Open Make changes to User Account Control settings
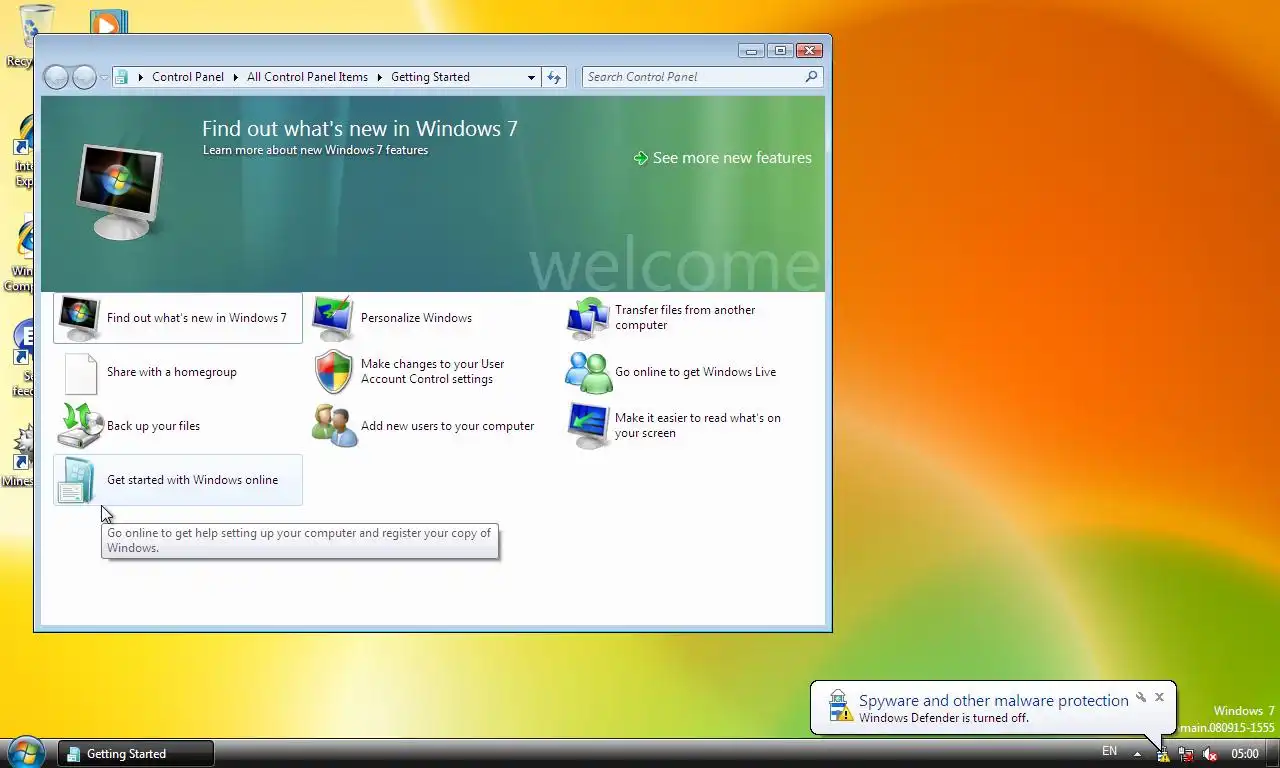Viewport: 1280px width, 768px height. coord(432,372)
